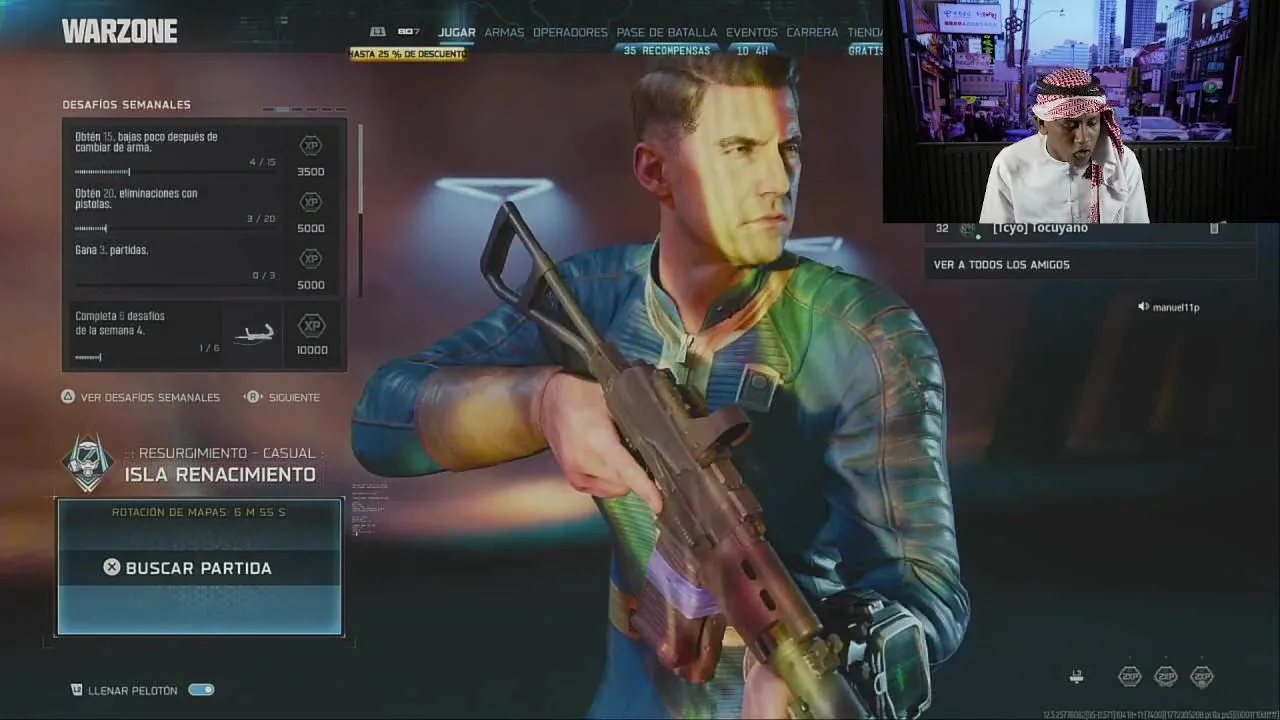The image size is (1280, 720).
Task: Click the triangle button icon beside Ver Desafíos
Action: [x=68, y=397]
